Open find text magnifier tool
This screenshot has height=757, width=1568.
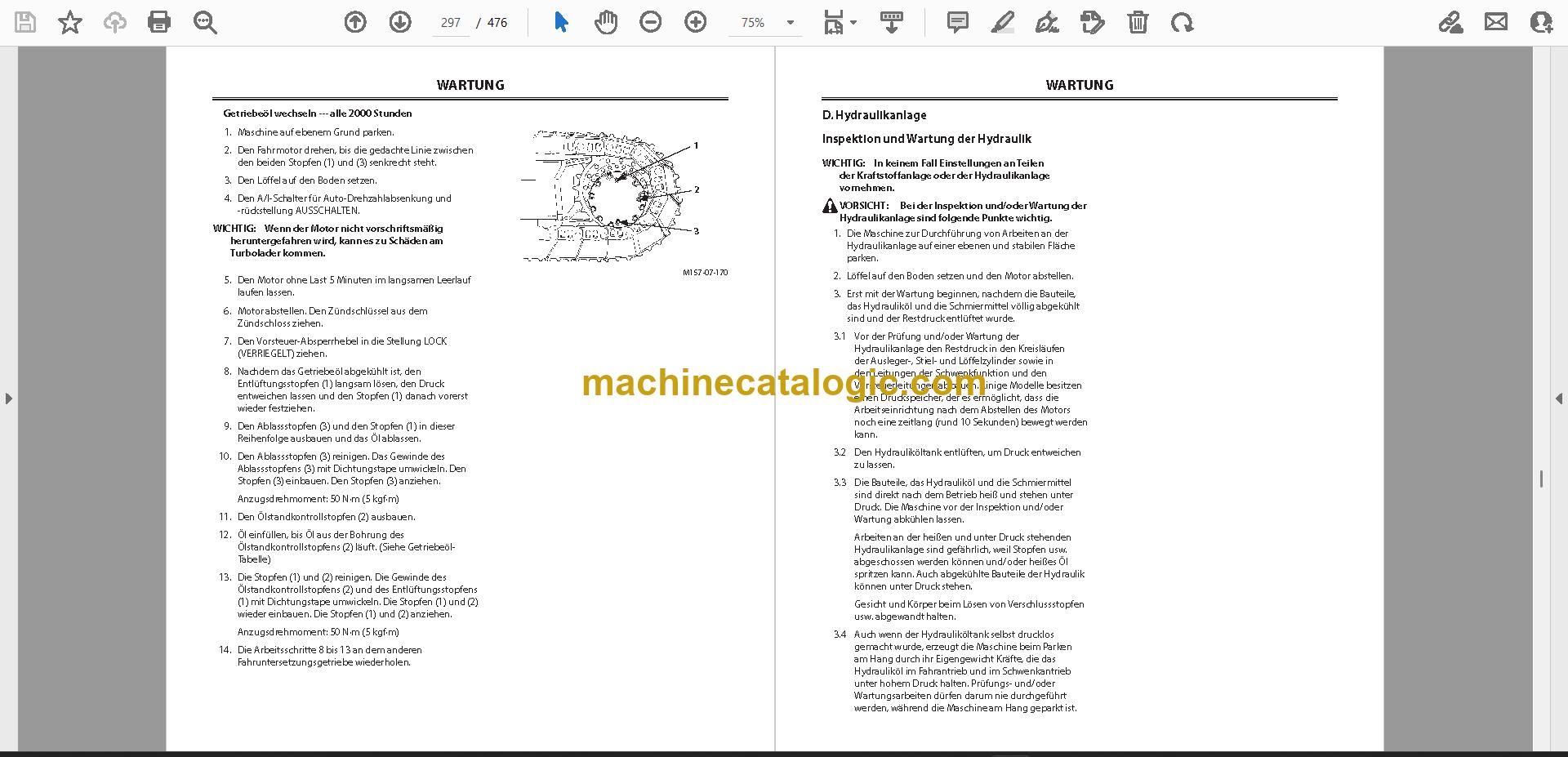[205, 22]
